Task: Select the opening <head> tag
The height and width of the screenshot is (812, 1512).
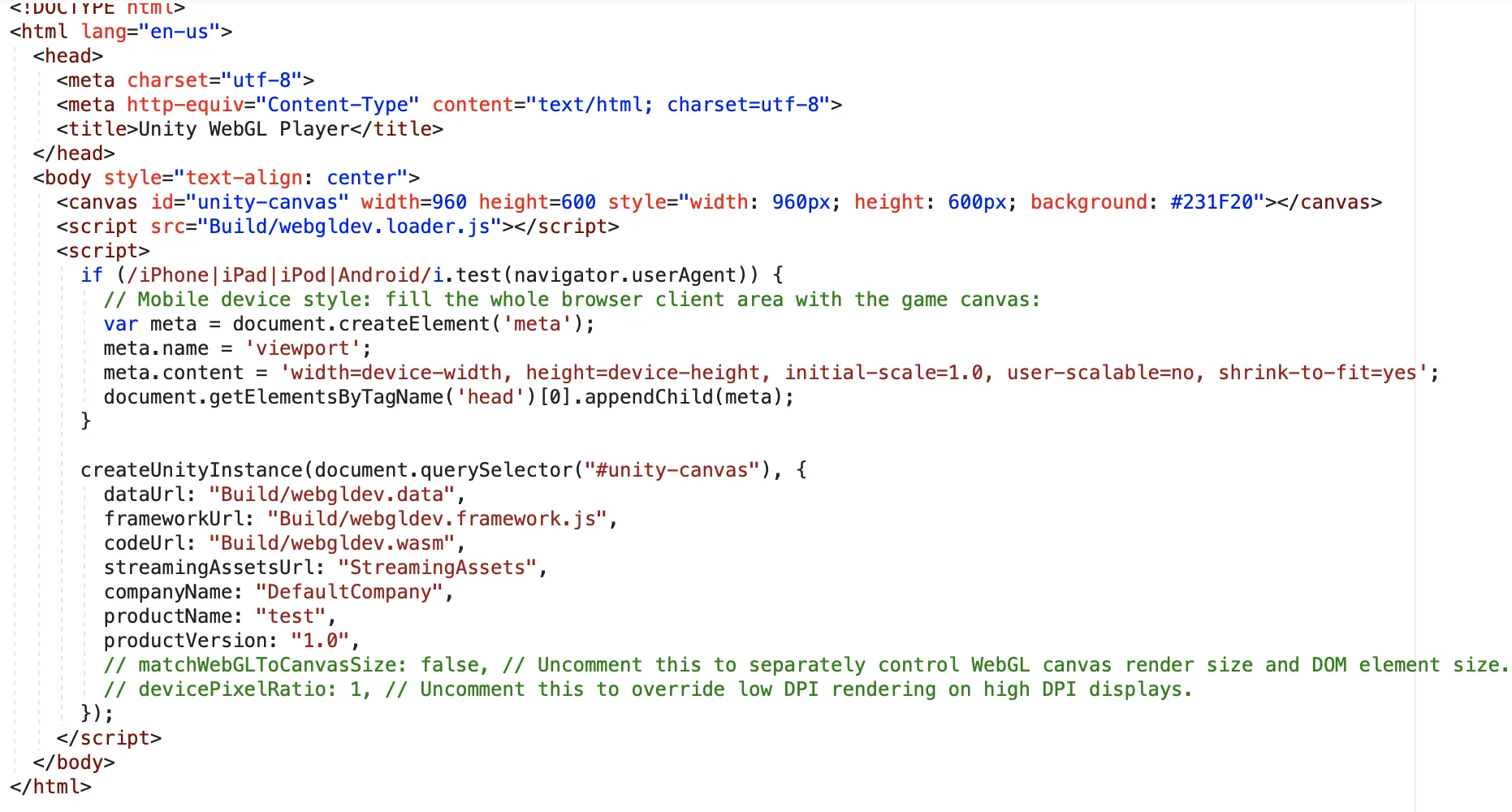Action: [x=68, y=56]
